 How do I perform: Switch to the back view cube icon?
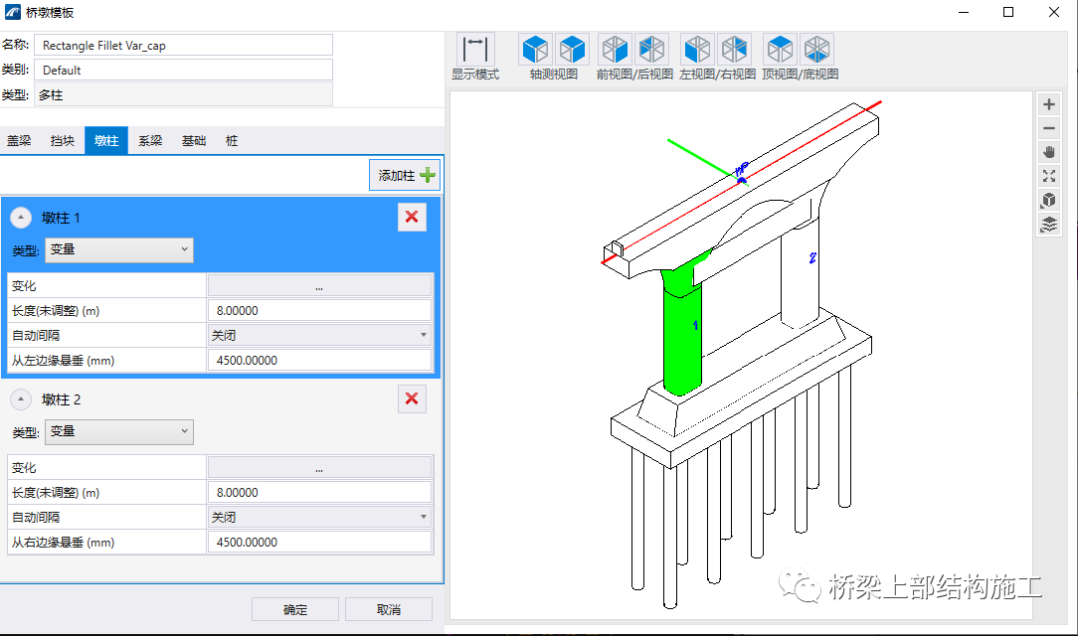tap(652, 50)
